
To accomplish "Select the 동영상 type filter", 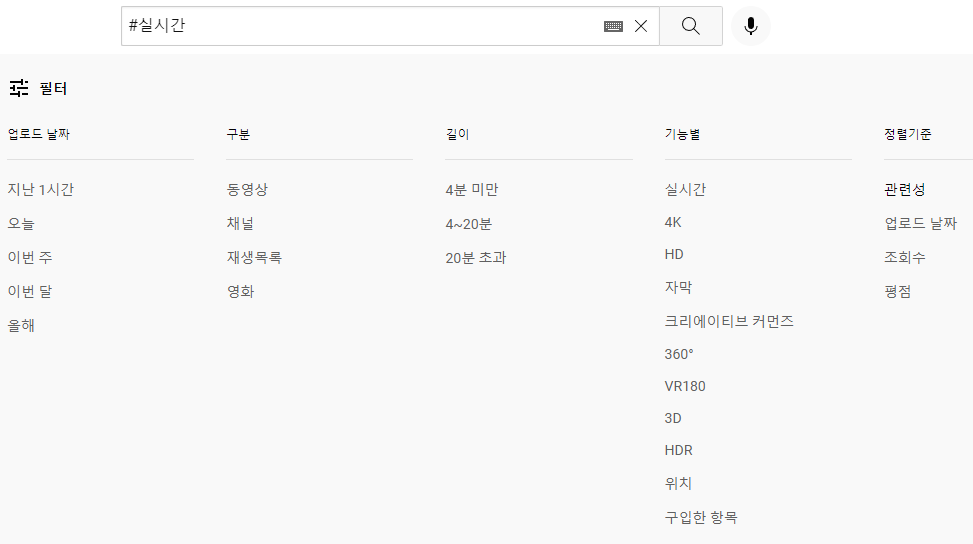I will click(x=247, y=189).
